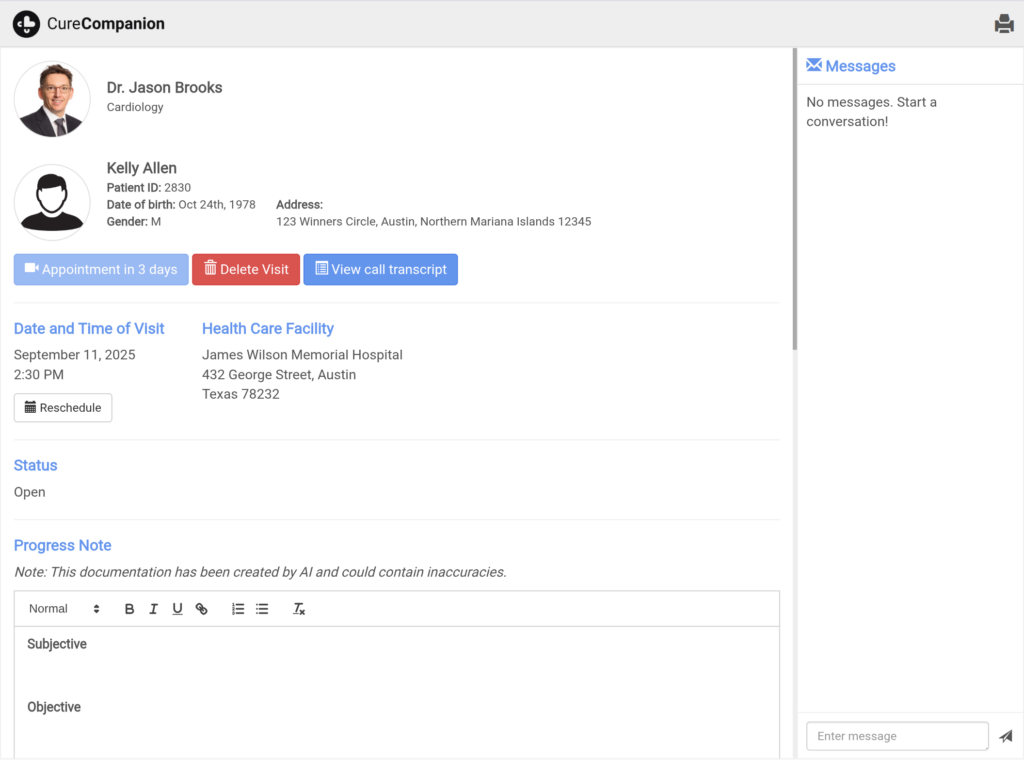Insert a link using the link icon
Image resolution: width=1024 pixels, height=760 pixels.
click(201, 609)
